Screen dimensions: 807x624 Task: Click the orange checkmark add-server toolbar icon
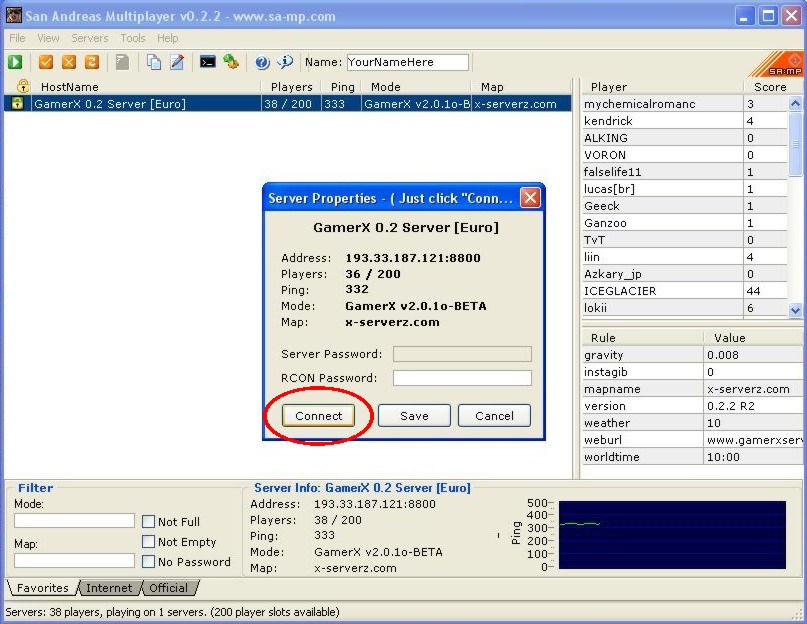(x=46, y=62)
